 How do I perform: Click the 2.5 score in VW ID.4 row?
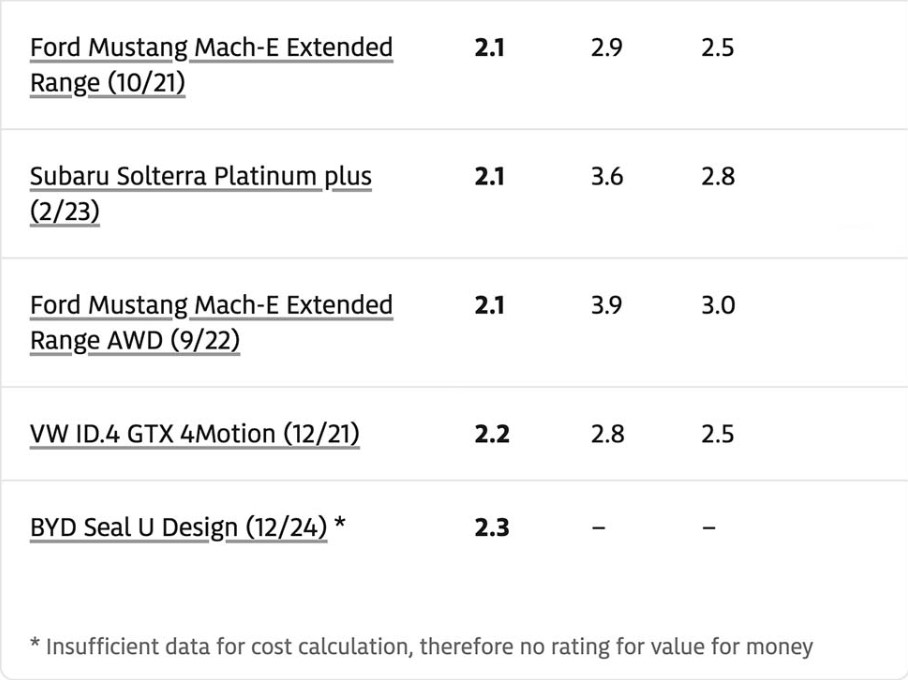pyautogui.click(x=717, y=434)
